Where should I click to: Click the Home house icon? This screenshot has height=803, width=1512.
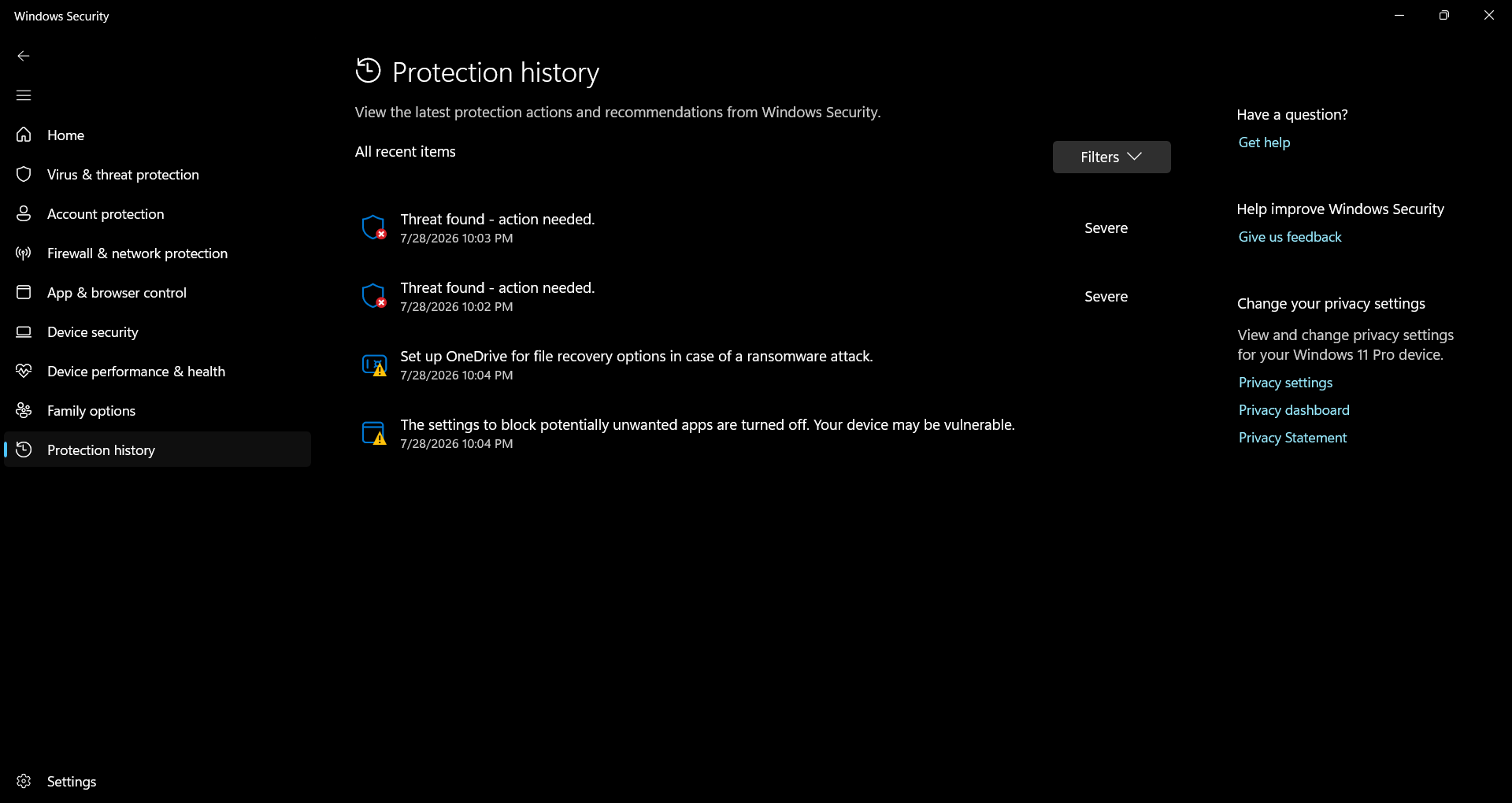(x=24, y=135)
